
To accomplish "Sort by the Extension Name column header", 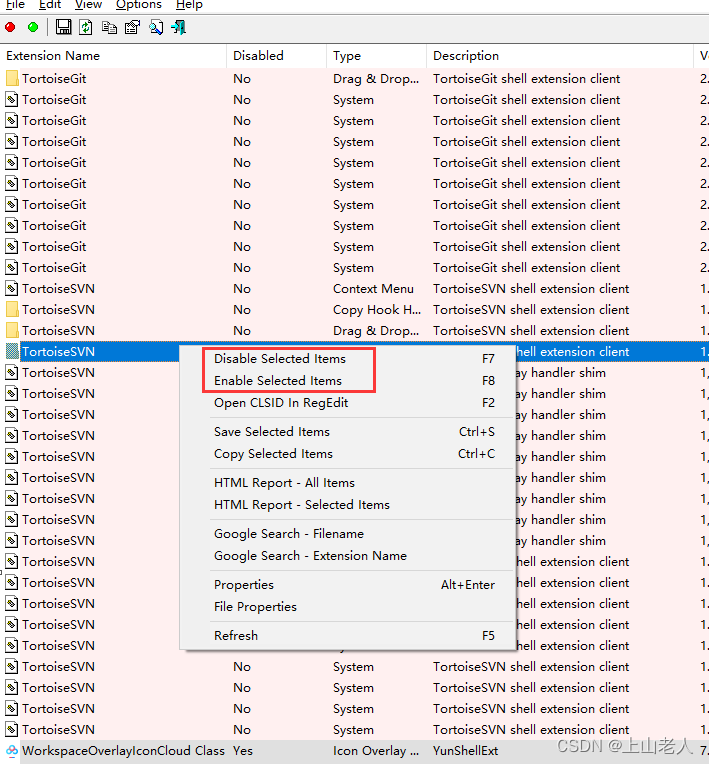I will [113, 56].
